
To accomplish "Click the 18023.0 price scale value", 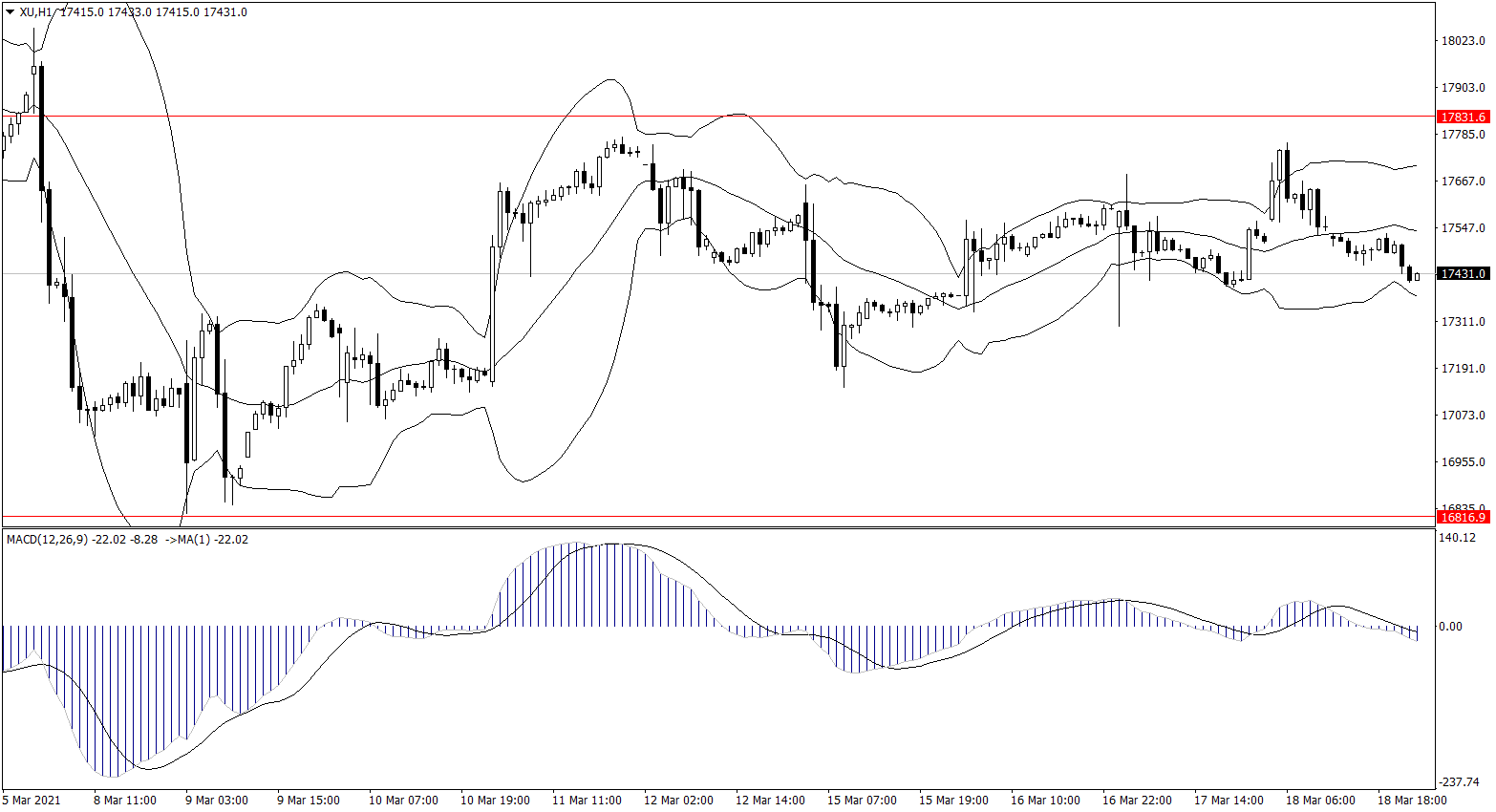I will (1463, 41).
